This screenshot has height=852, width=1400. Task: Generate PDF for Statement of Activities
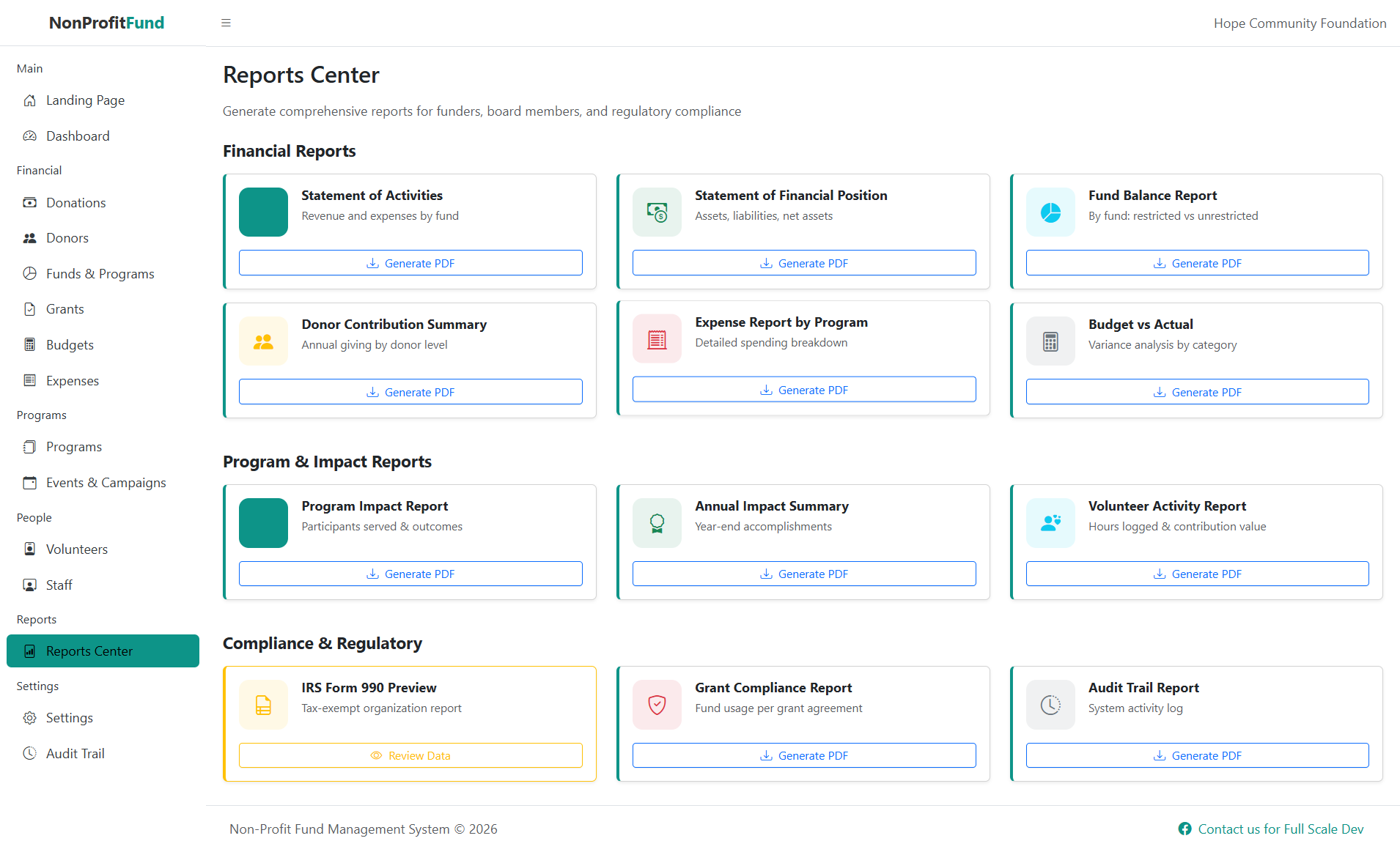pyautogui.click(x=410, y=262)
